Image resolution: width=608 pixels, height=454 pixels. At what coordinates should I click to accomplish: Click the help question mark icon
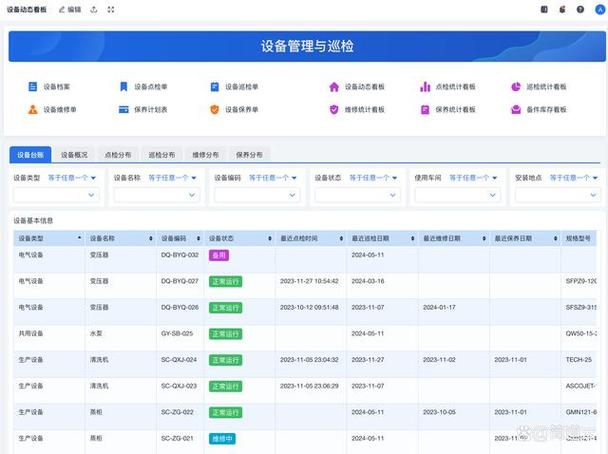tap(580, 10)
